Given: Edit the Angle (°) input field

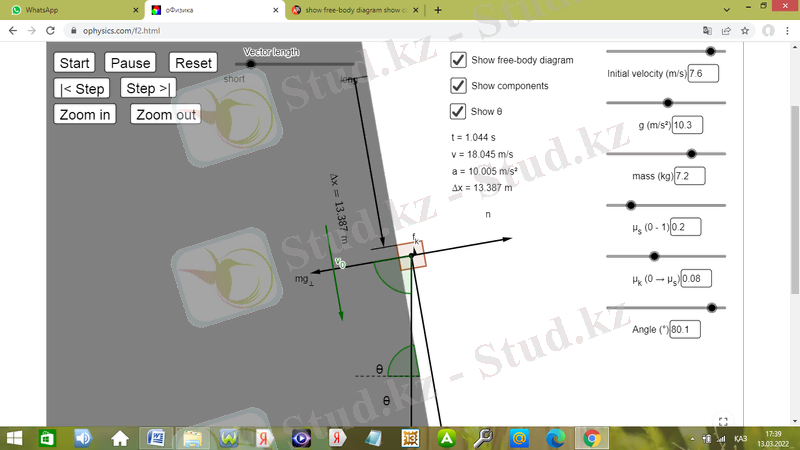Looking at the screenshot, I should (685, 330).
